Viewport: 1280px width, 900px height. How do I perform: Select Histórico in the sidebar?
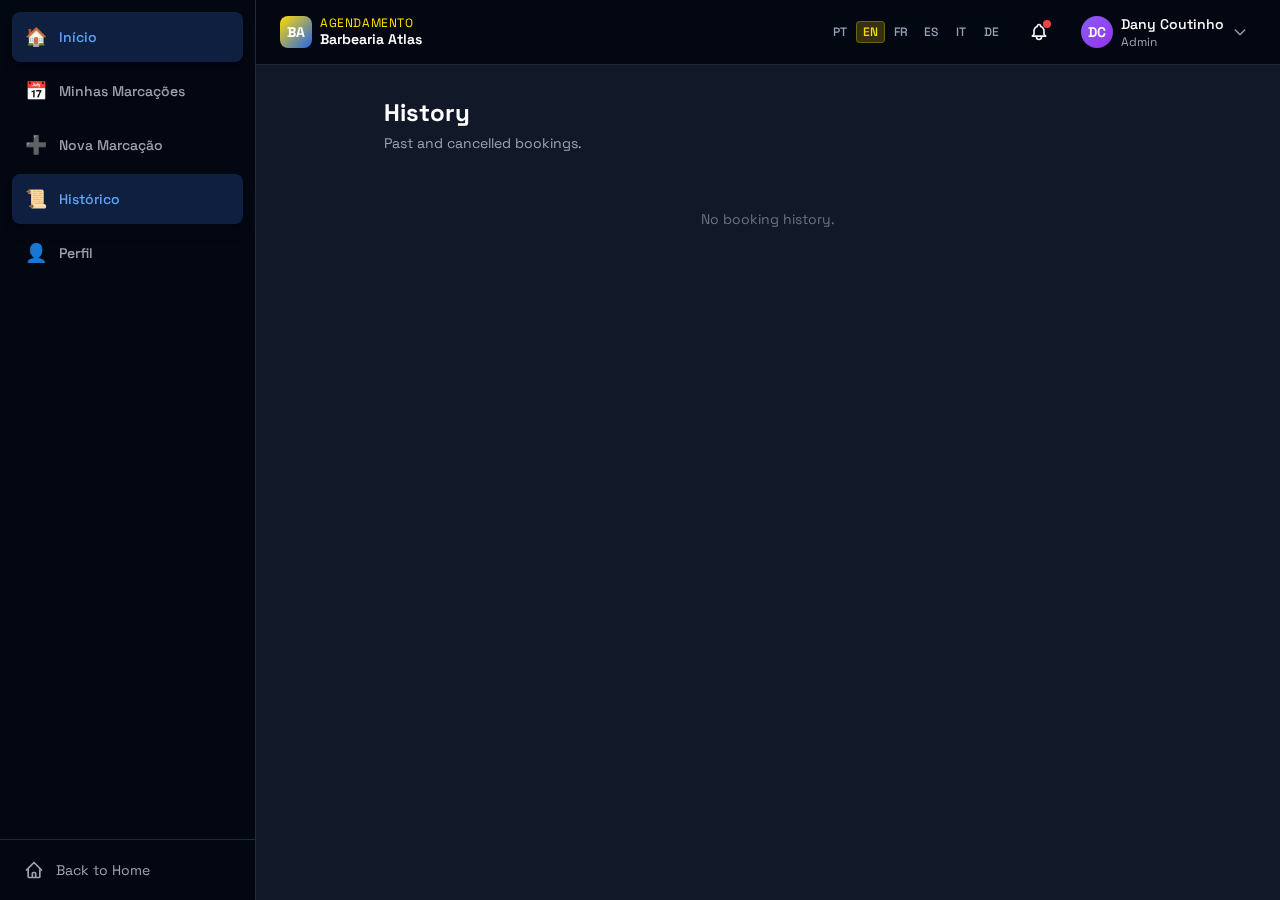127,199
